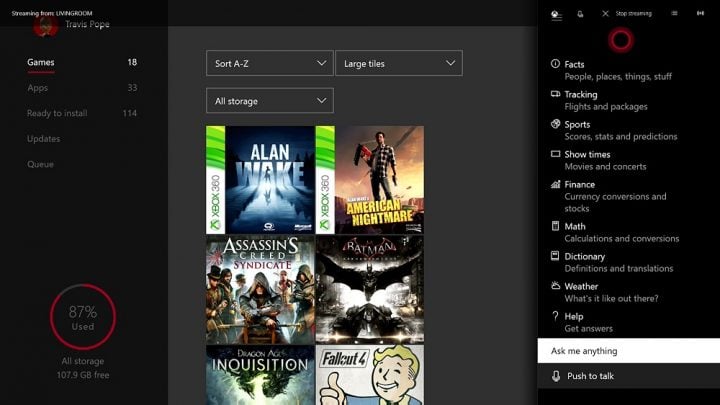Open the All storage dropdown

270,101
